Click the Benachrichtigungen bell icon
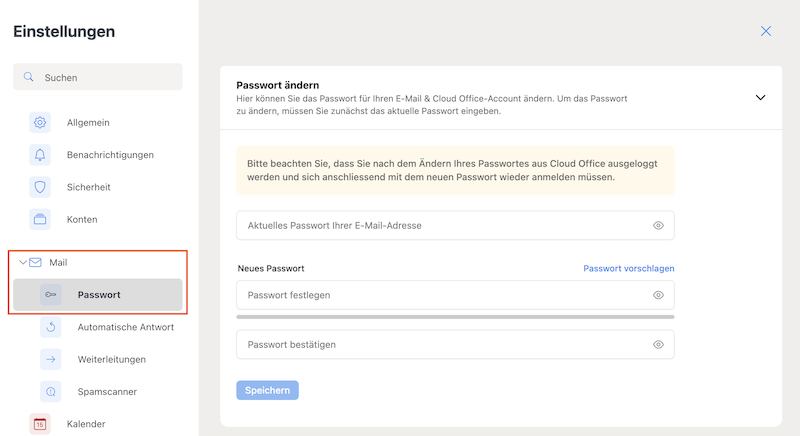This screenshot has width=800, height=436. coord(40,155)
